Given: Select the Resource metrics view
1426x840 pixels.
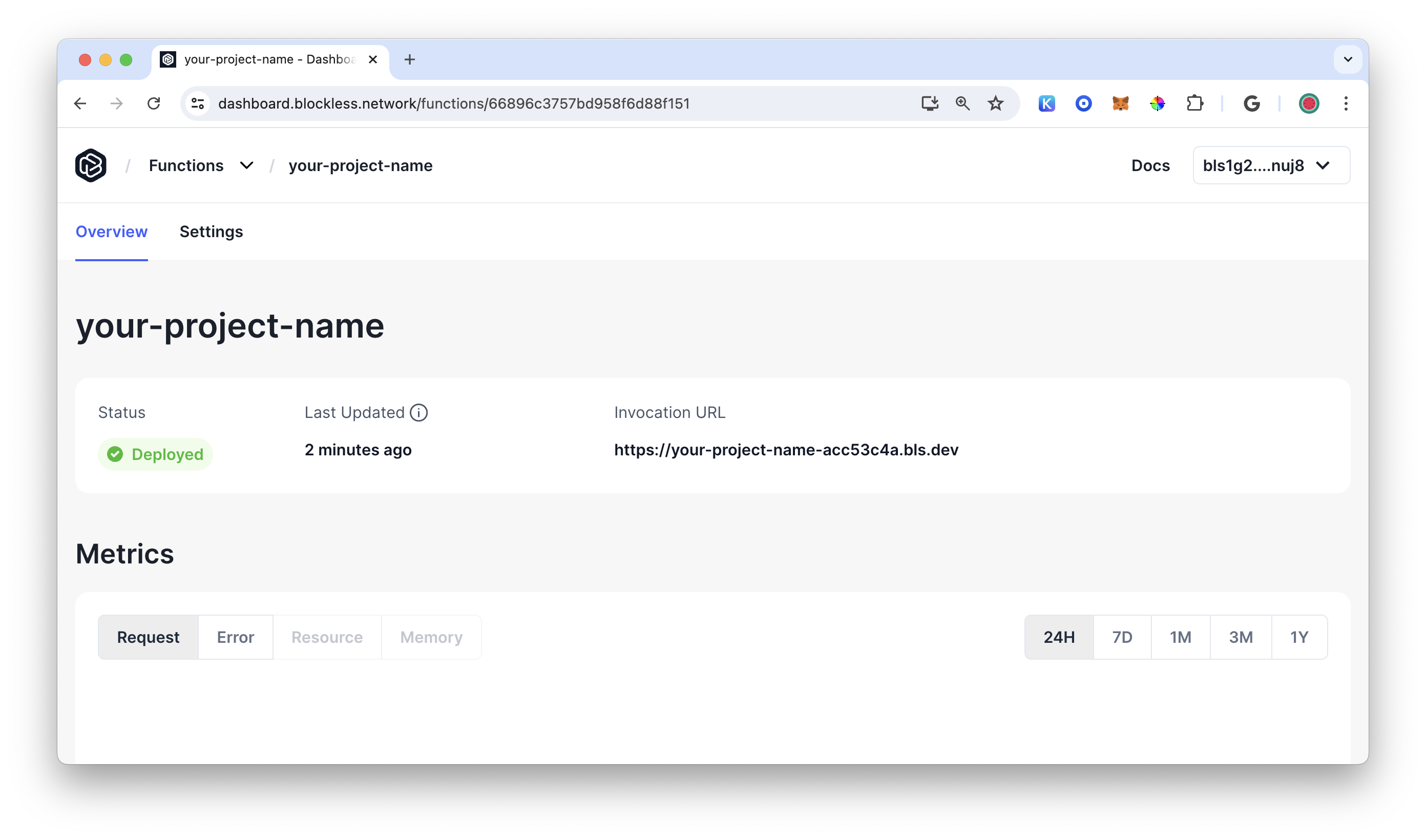Looking at the screenshot, I should (x=327, y=637).
